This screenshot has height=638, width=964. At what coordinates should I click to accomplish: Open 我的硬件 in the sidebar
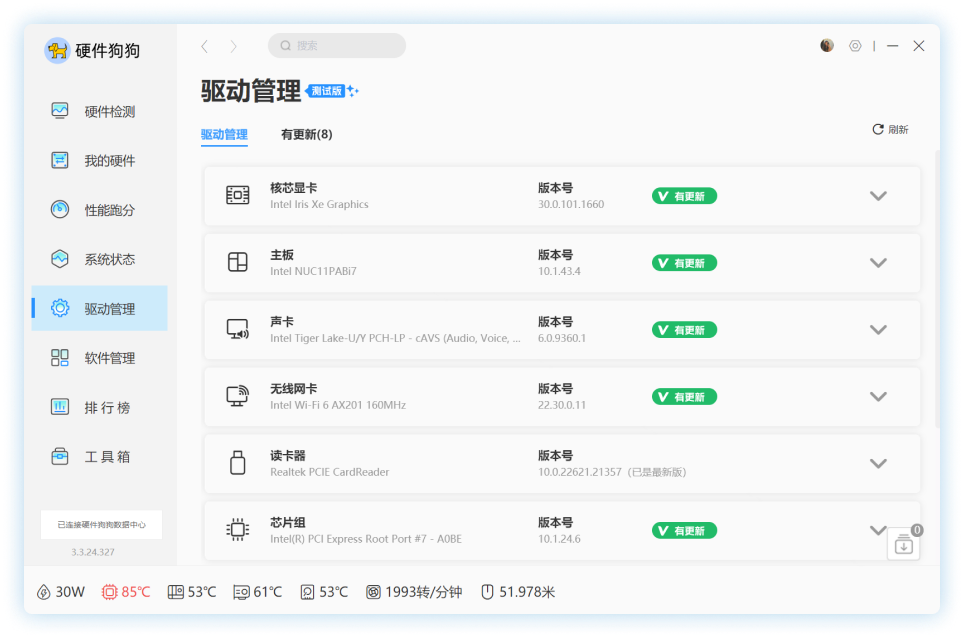coord(100,160)
